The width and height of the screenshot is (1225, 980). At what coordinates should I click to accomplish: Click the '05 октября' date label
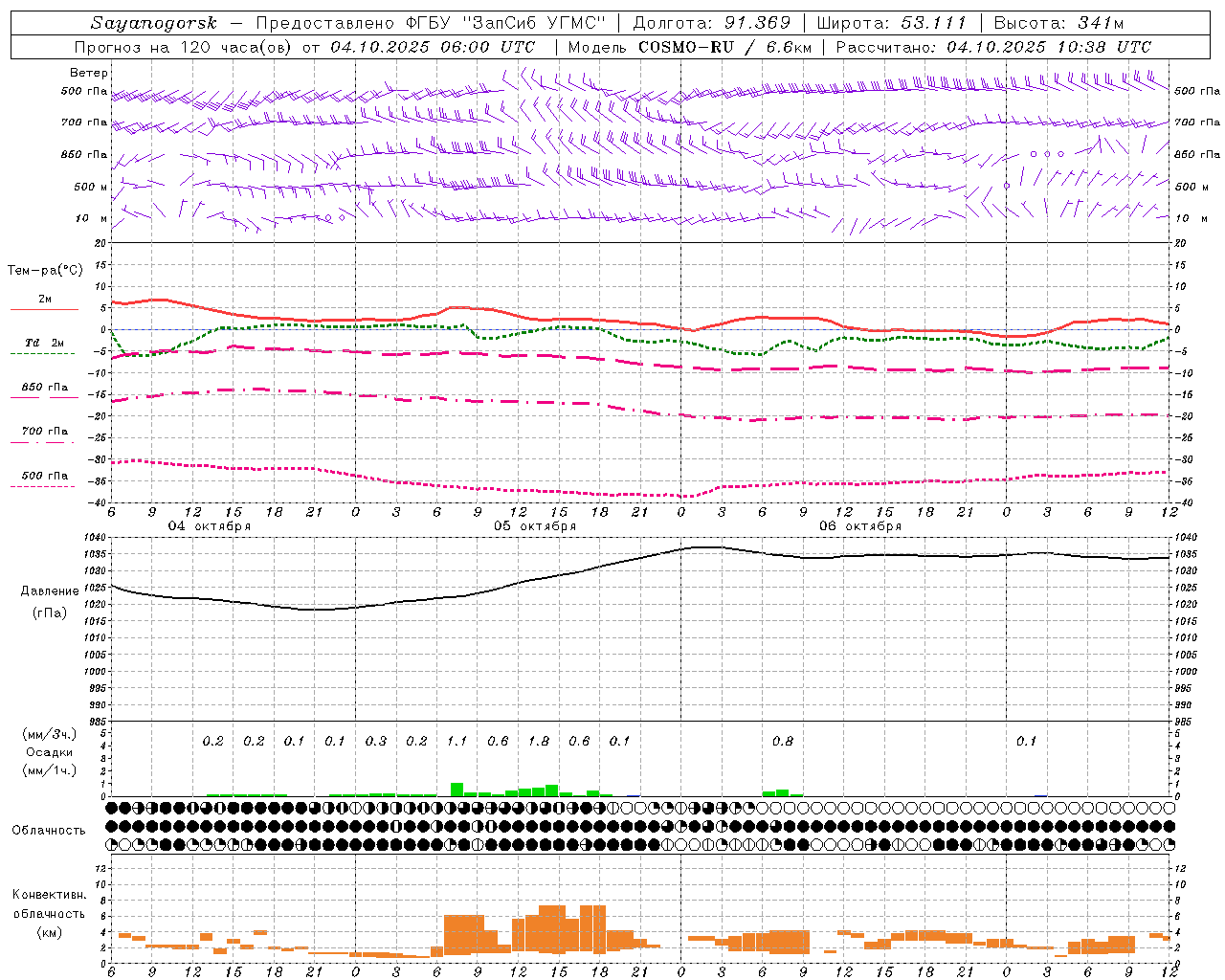pos(535,526)
